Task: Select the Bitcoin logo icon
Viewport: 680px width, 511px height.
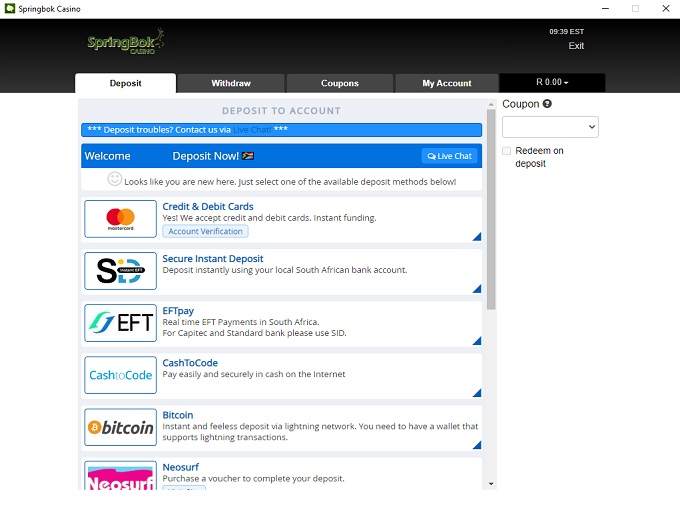Action: click(120, 427)
